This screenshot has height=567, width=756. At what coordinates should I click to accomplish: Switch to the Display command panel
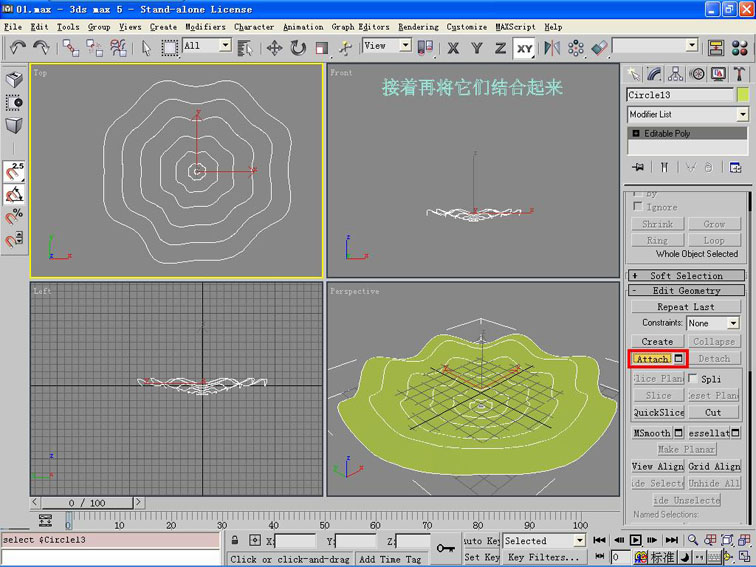[718, 74]
